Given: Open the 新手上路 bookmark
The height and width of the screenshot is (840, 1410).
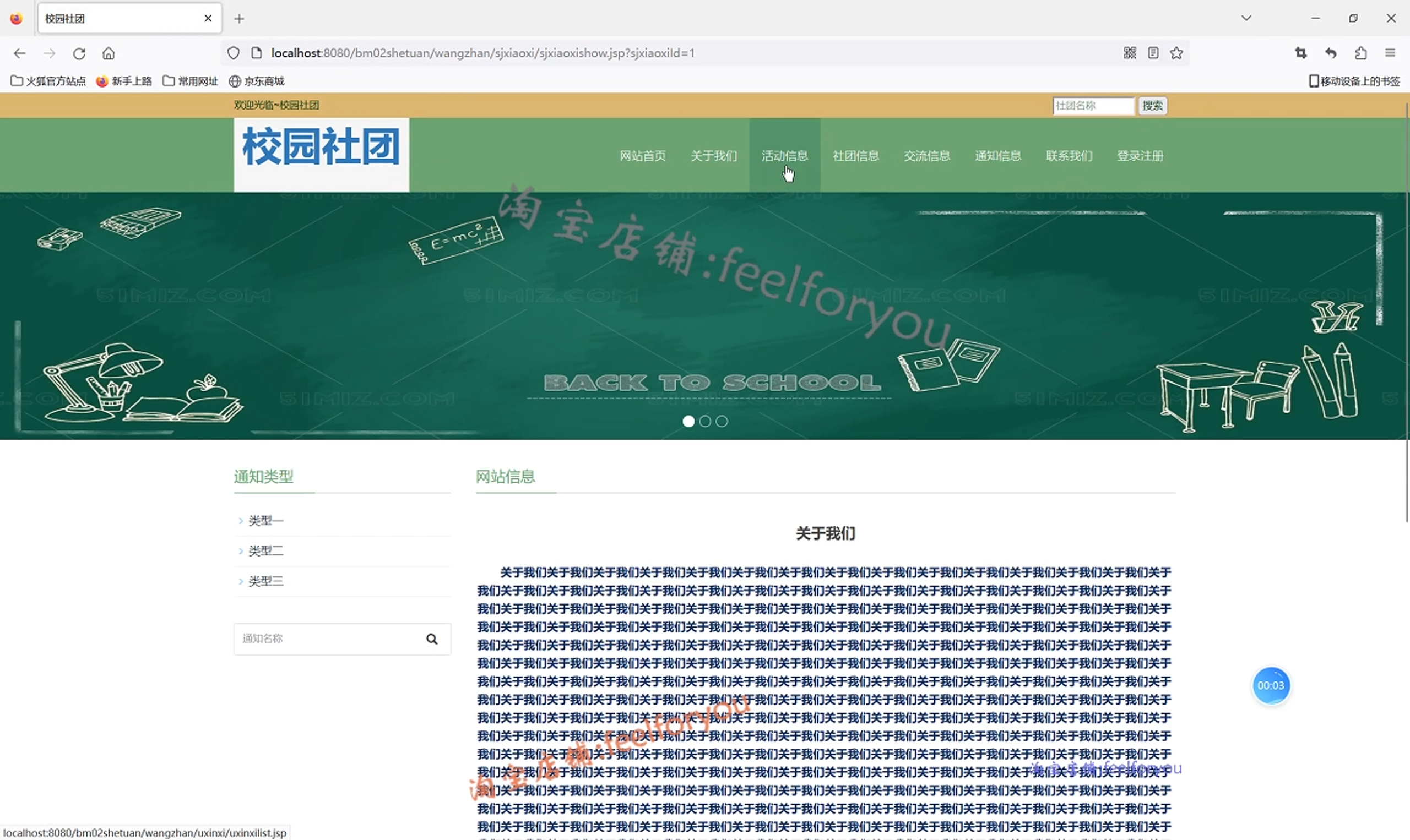Looking at the screenshot, I should pyautogui.click(x=124, y=81).
